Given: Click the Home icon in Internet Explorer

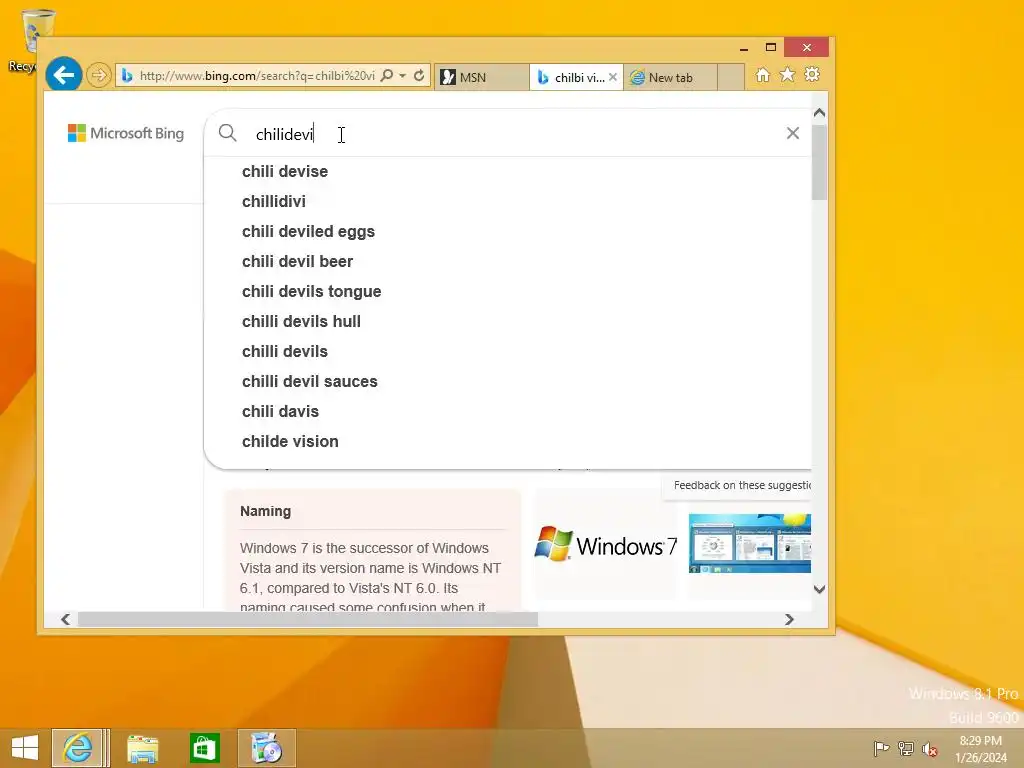Looking at the screenshot, I should coord(762,75).
